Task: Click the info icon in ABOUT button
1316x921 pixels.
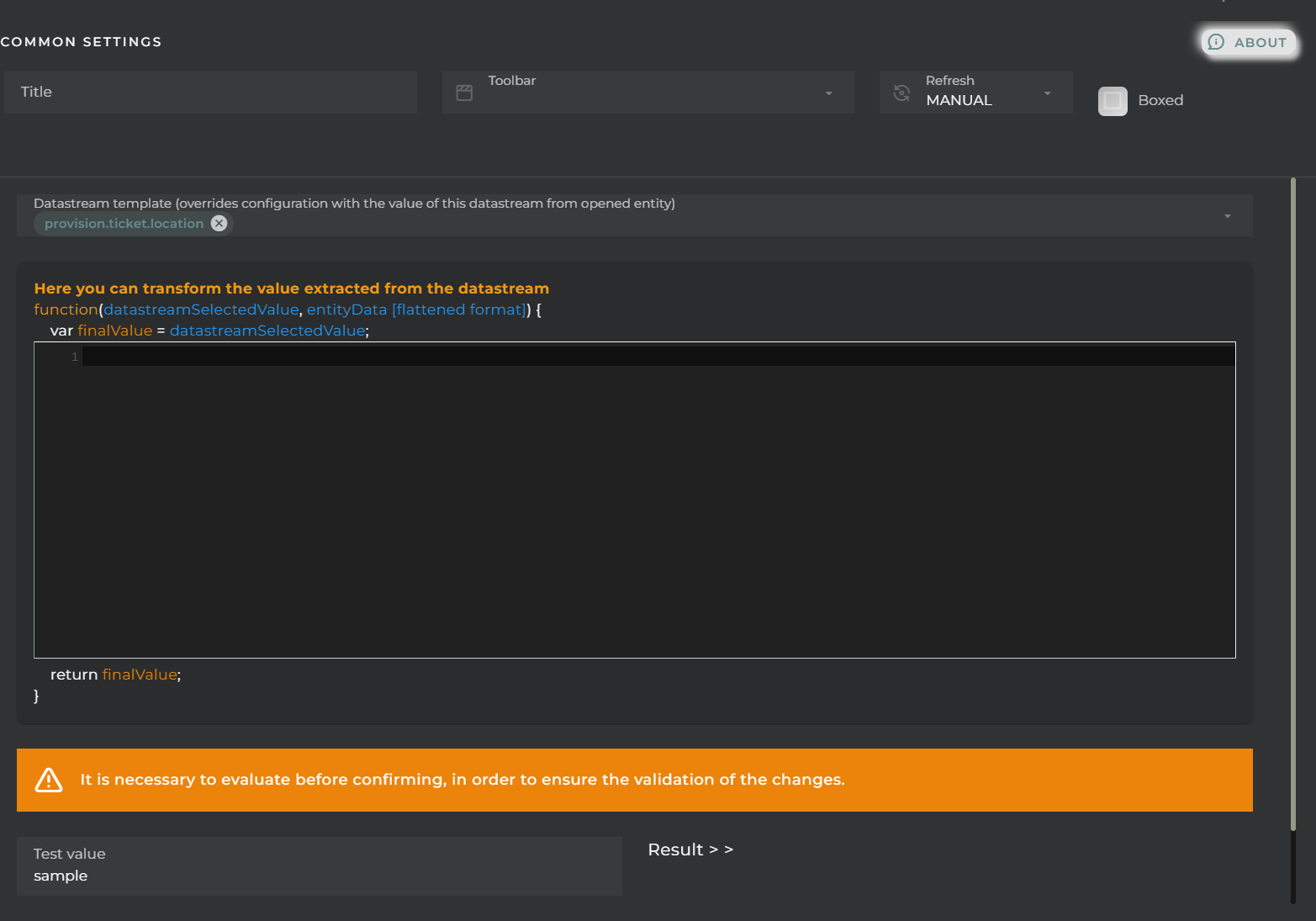Action: [x=1216, y=42]
